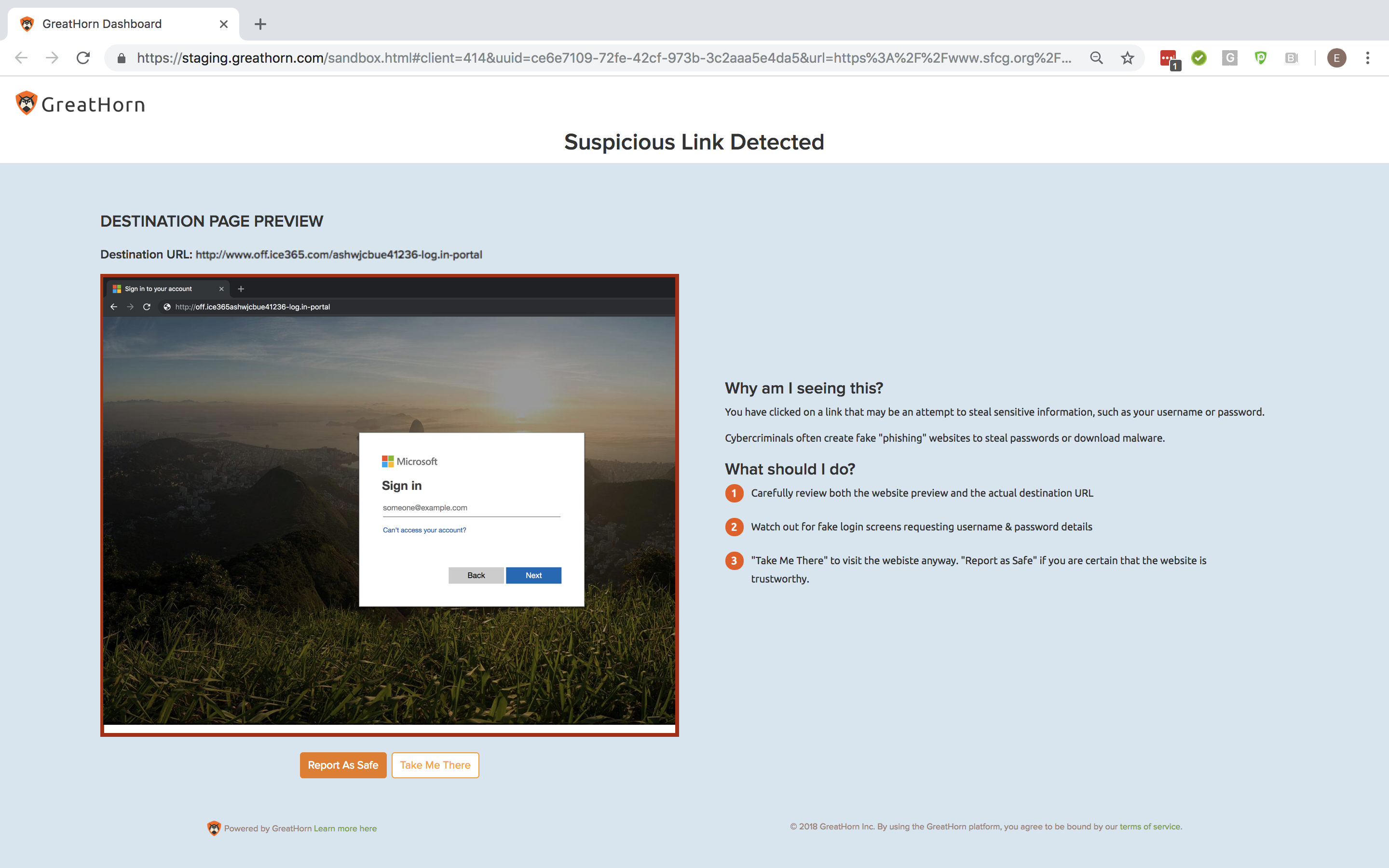Screen dimensions: 1389x868
Task: Open the profile avatar labeled E
Action: coord(1337,58)
